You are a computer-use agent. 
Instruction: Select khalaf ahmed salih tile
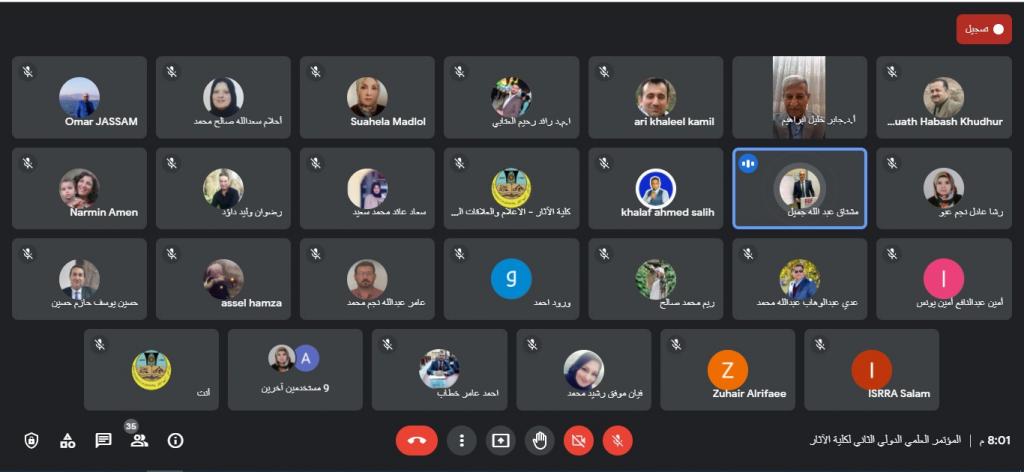[x=656, y=188]
